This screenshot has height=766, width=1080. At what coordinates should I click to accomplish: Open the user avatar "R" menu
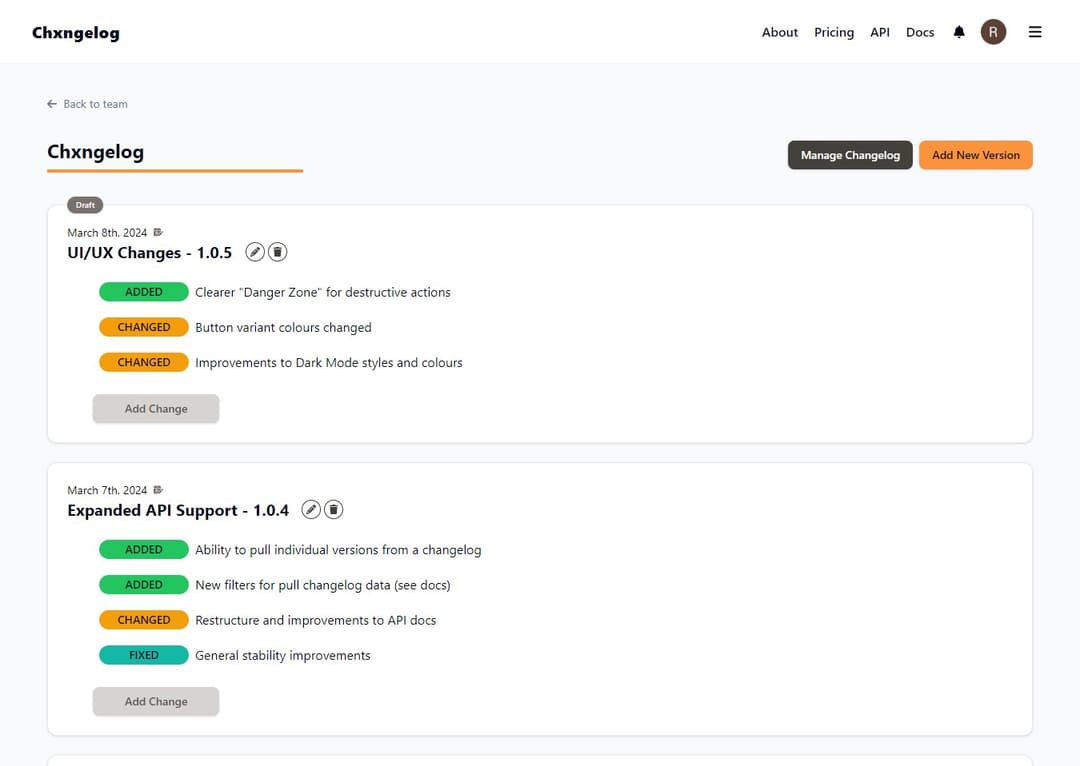[993, 32]
